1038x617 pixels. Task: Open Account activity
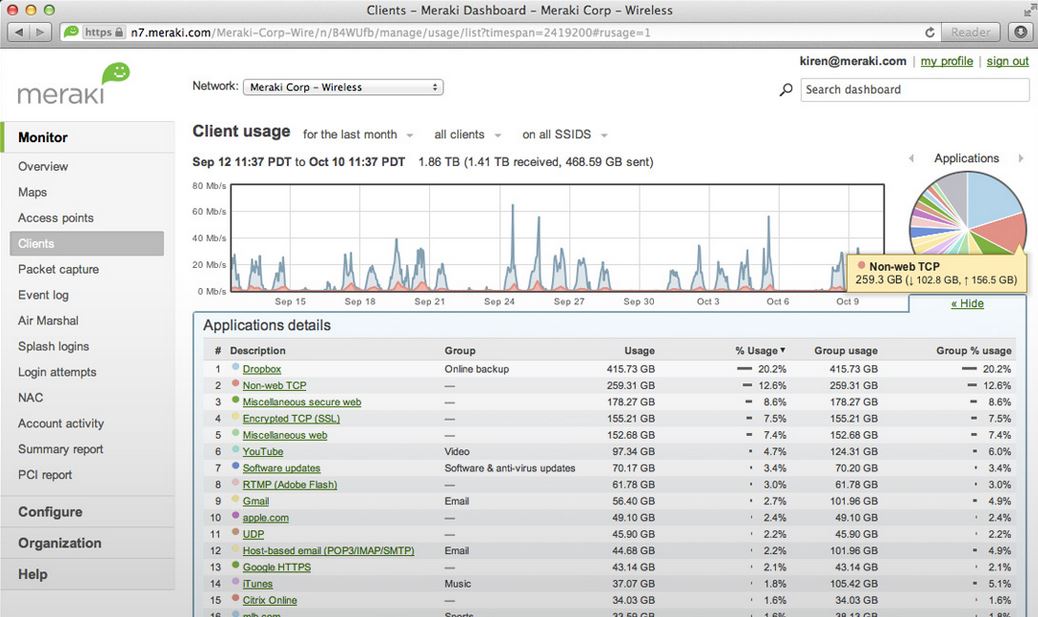[61, 423]
